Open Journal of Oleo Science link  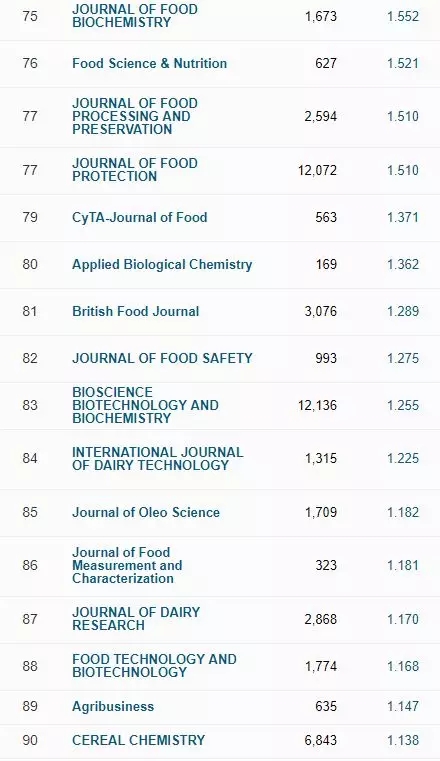click(x=146, y=512)
